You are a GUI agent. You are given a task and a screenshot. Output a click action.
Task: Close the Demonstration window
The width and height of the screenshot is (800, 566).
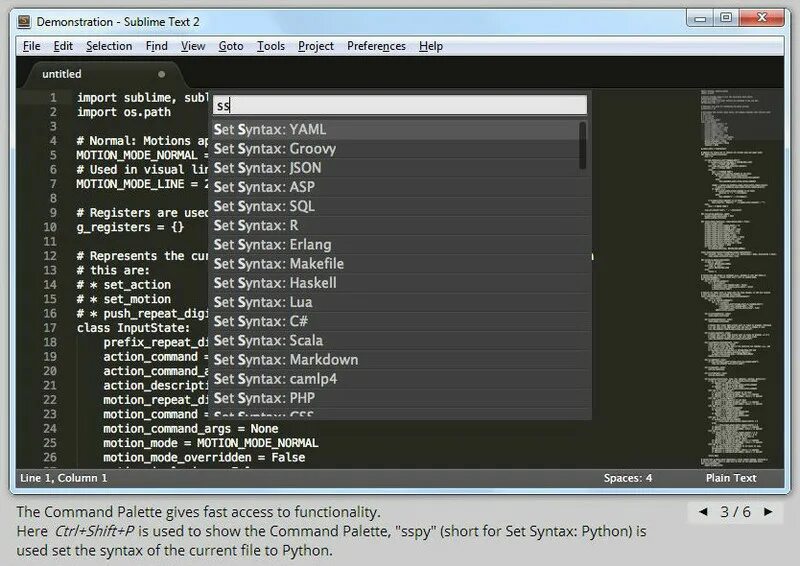pyautogui.click(x=762, y=18)
